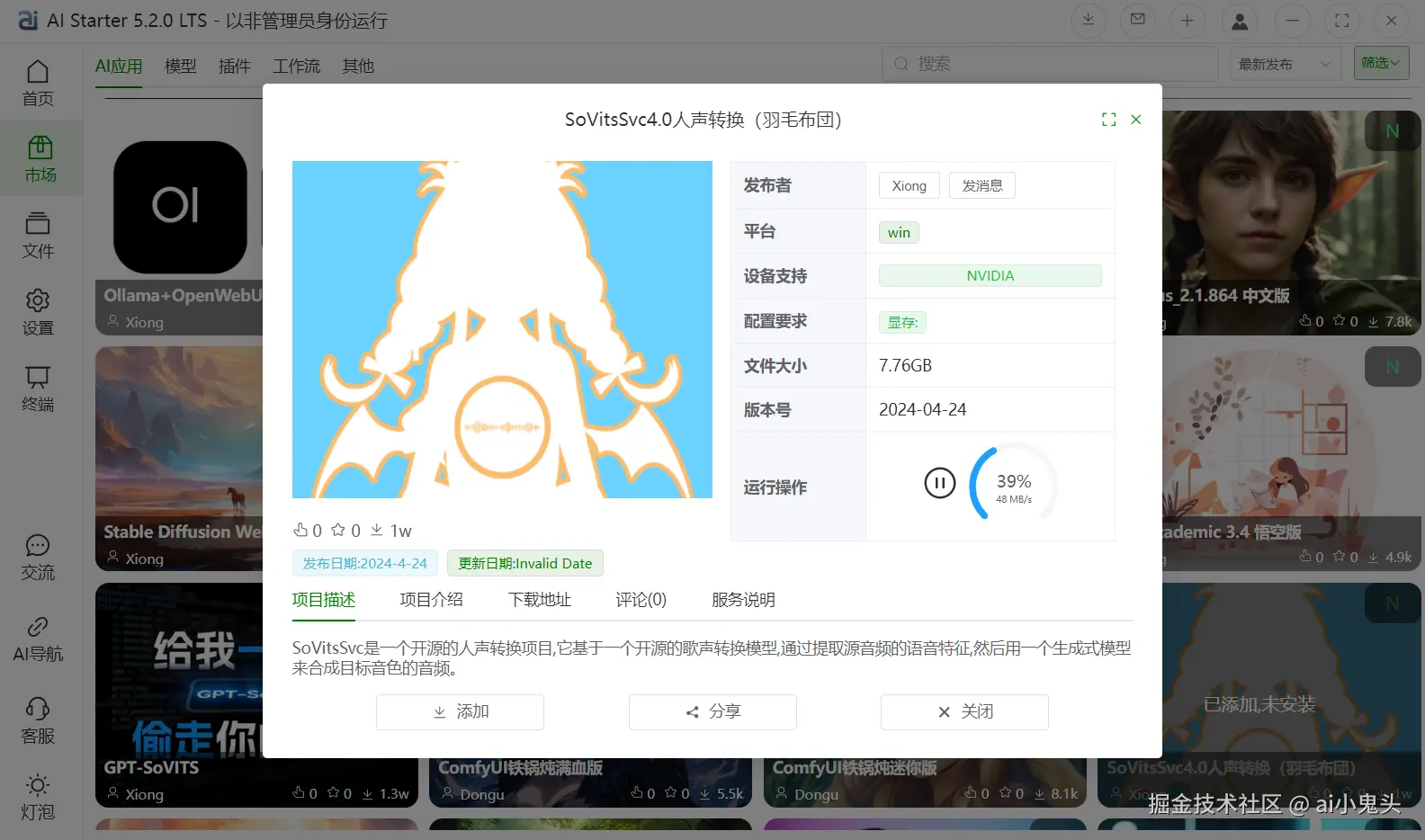This screenshot has height=840, width=1425.
Task: Click the 发消息 button
Action: [x=982, y=185]
